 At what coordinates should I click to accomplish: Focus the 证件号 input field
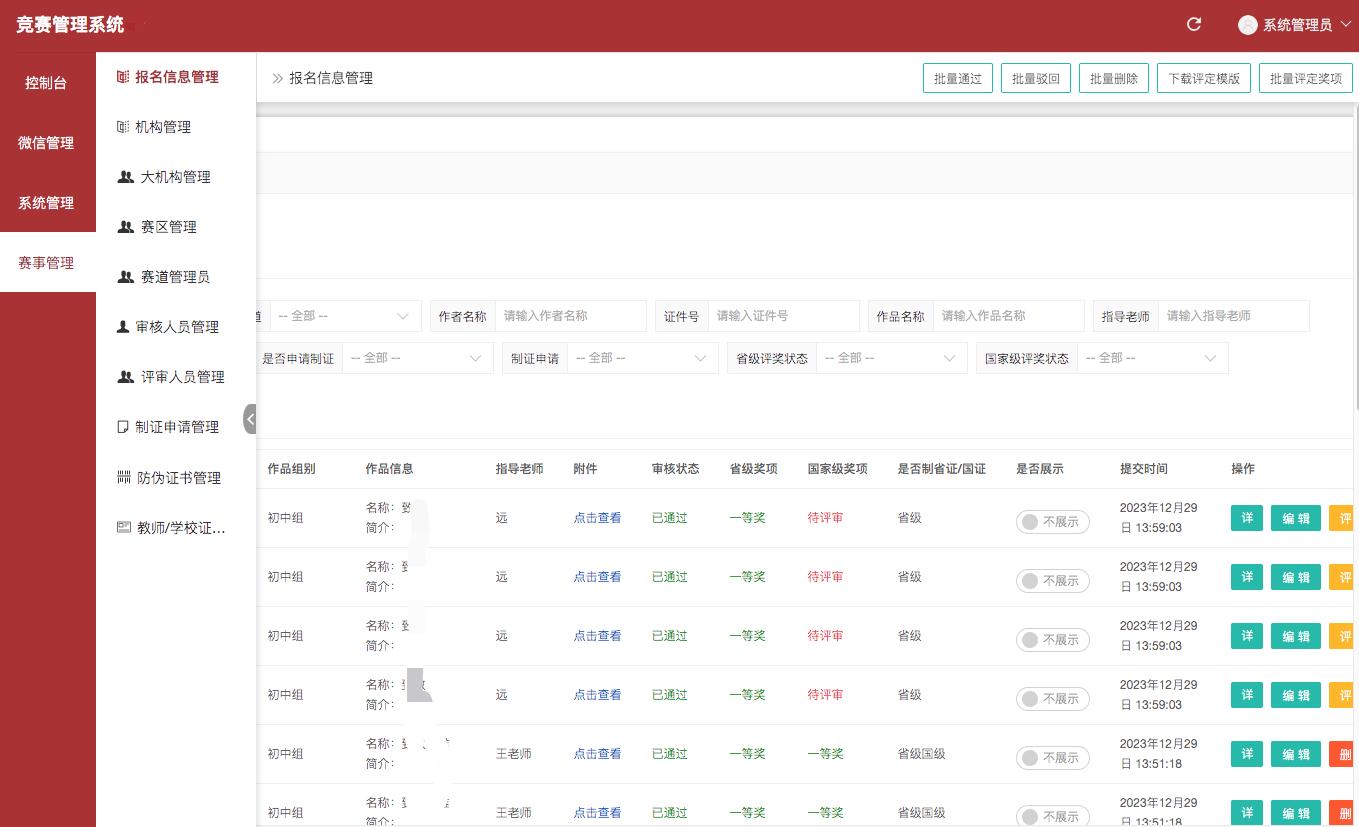click(x=784, y=316)
